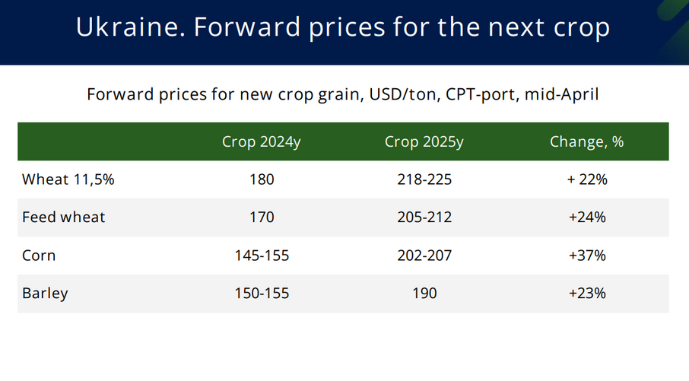
Task: Click the '+ 22%' change cell
Action: (587, 179)
